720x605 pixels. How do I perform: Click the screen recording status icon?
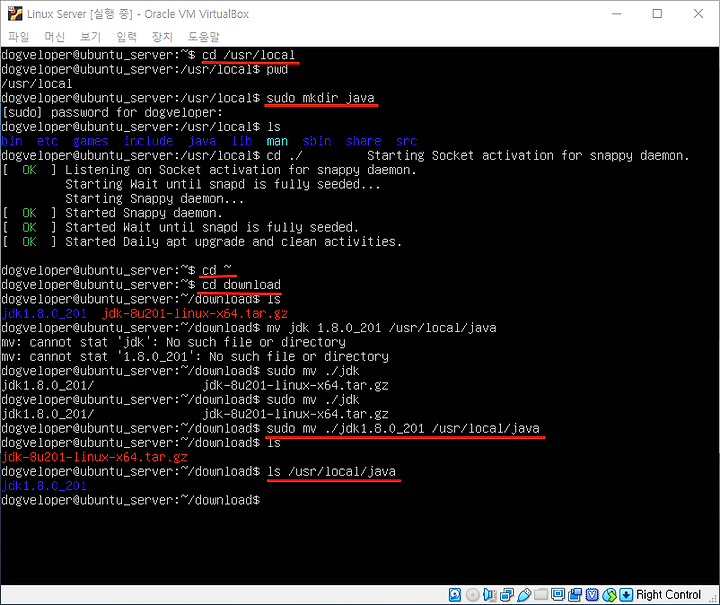point(575,595)
